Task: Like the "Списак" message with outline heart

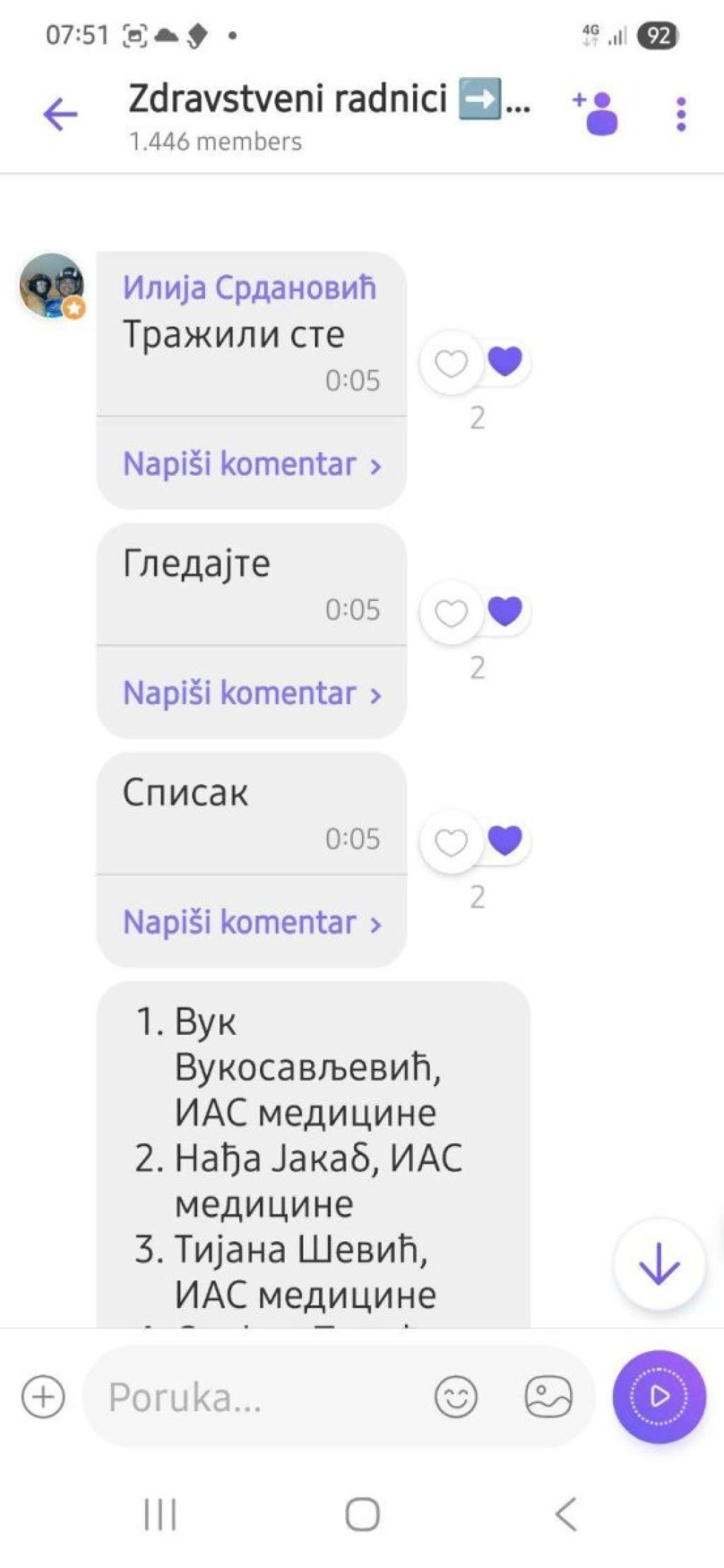Action: tap(451, 841)
